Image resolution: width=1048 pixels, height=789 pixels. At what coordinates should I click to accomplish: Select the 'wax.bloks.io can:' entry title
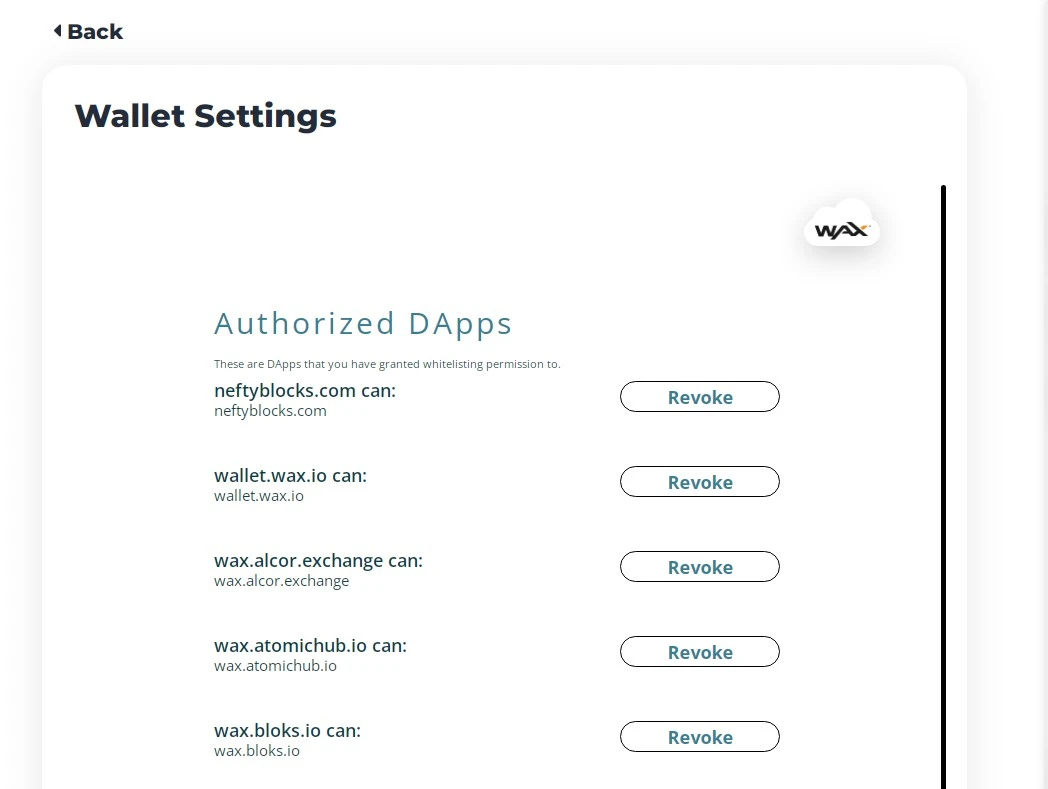287,730
